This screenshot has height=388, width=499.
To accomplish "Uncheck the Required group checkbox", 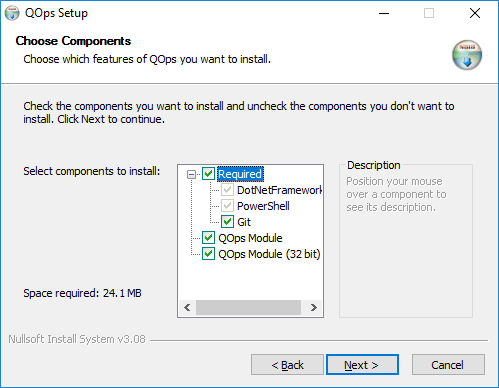I will pos(209,174).
